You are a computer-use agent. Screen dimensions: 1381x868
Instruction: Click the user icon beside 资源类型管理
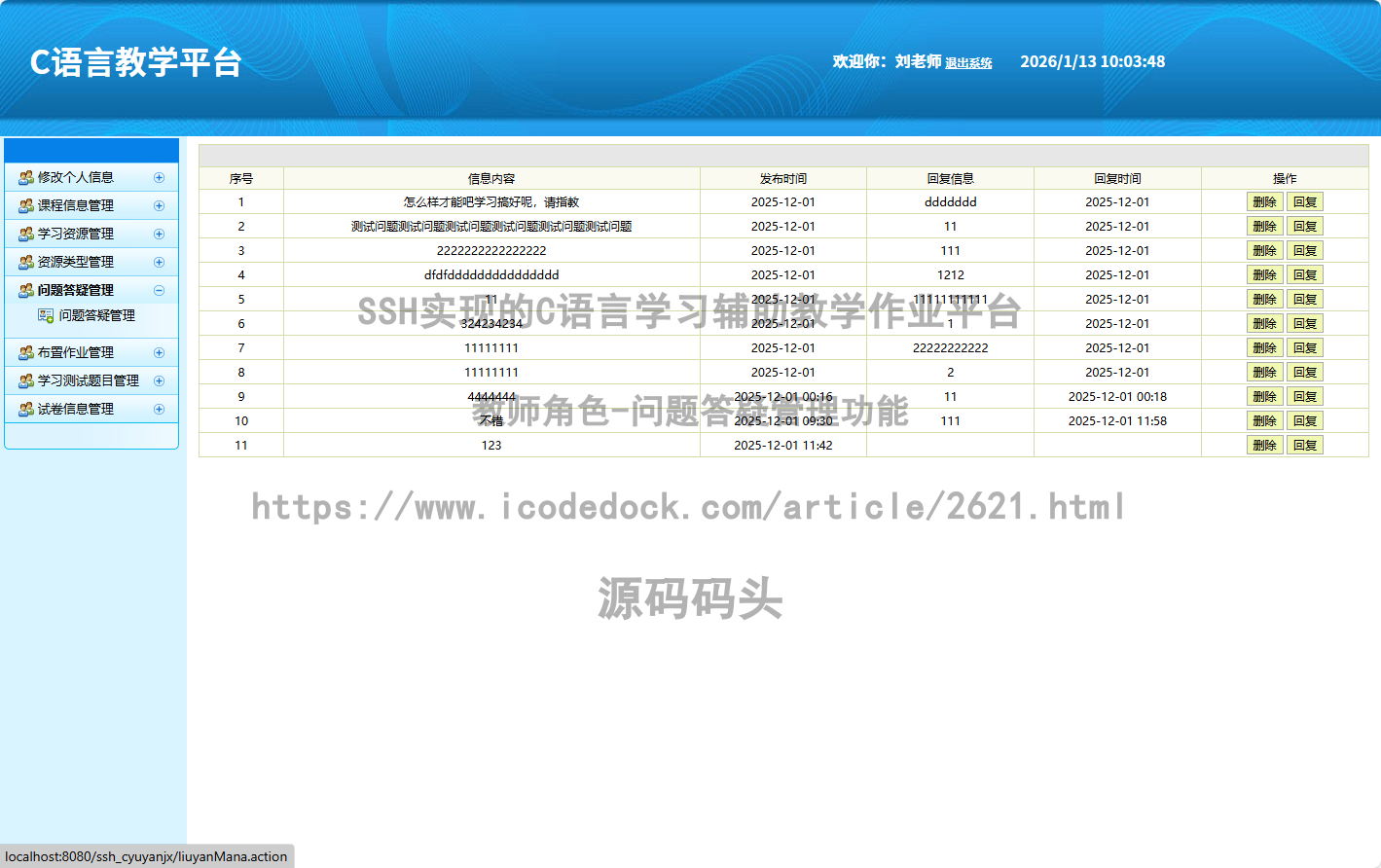(x=26, y=263)
